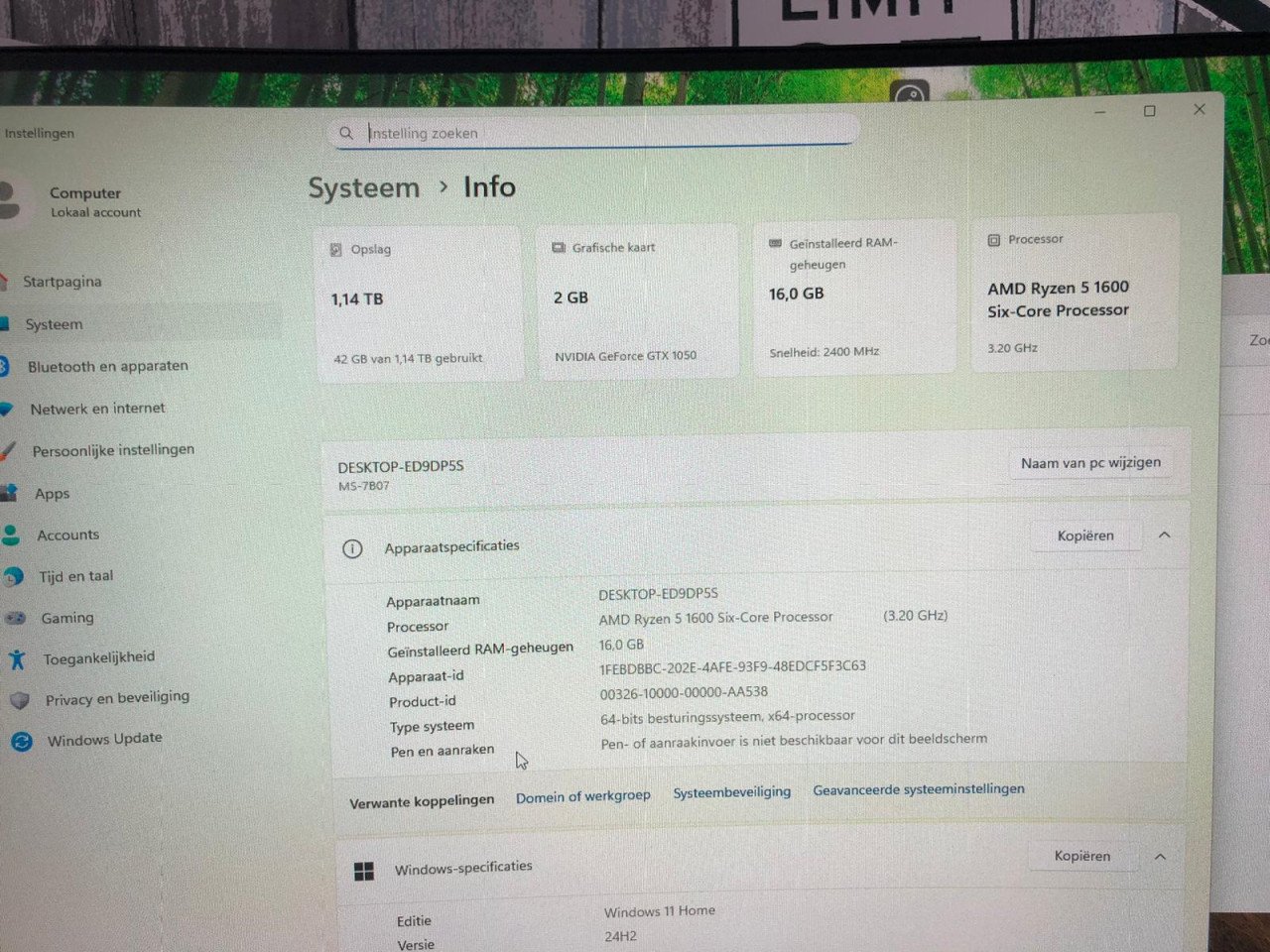Click the Accounts person icon
This screenshot has width=1270, height=952.
pyautogui.click(x=11, y=535)
